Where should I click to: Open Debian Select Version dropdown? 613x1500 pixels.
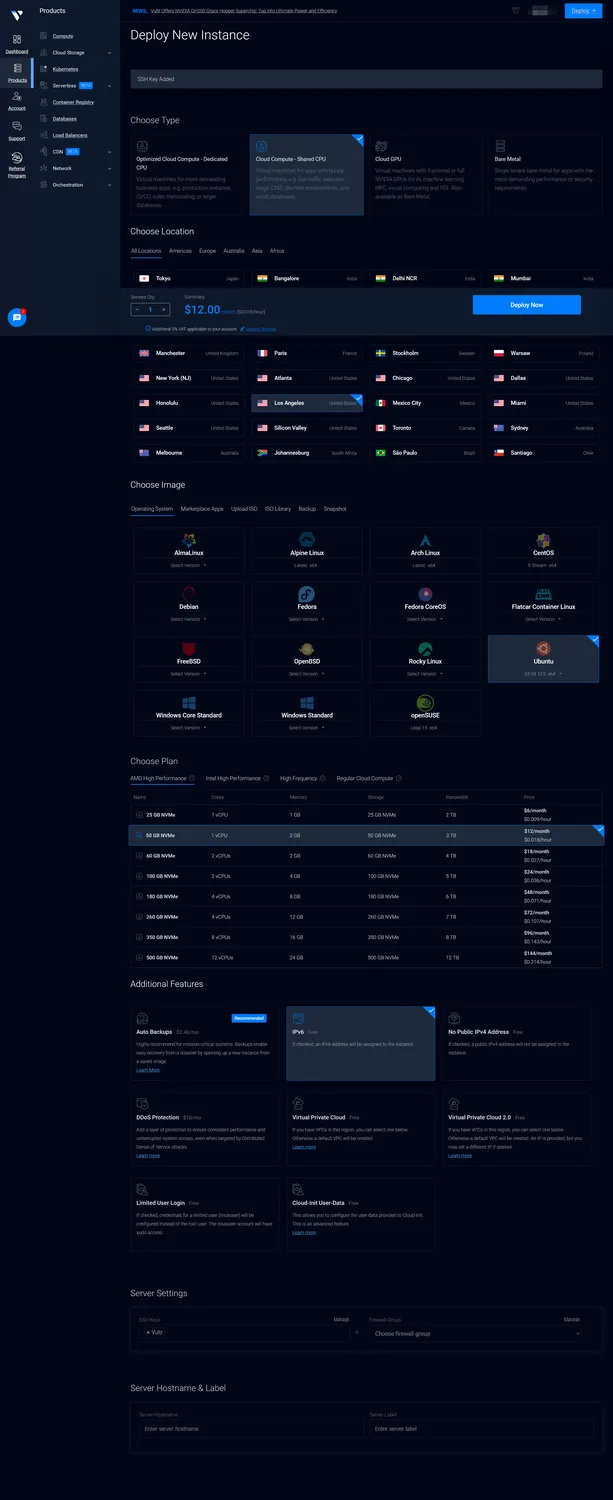[189, 619]
